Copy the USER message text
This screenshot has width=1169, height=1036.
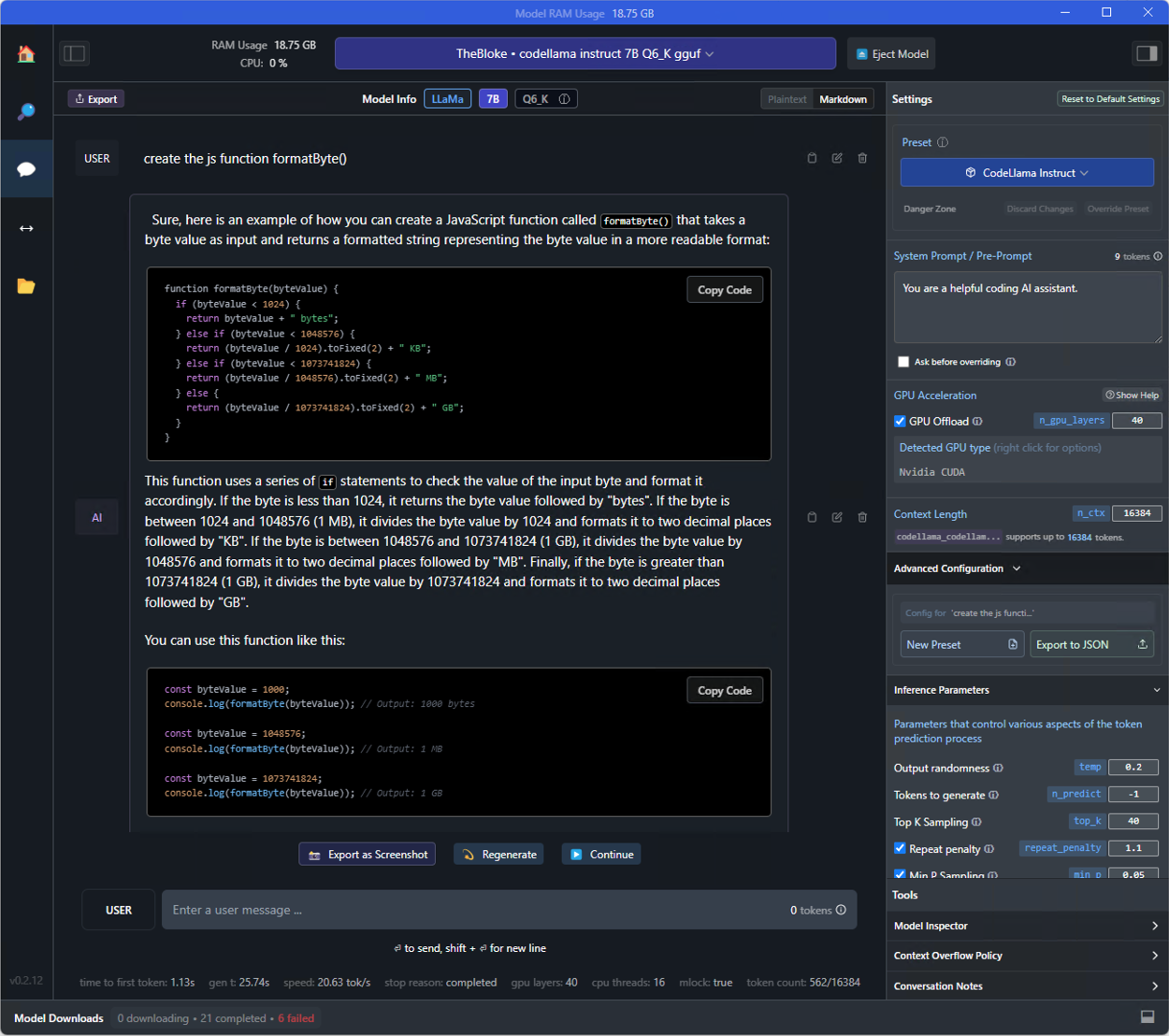pos(812,158)
